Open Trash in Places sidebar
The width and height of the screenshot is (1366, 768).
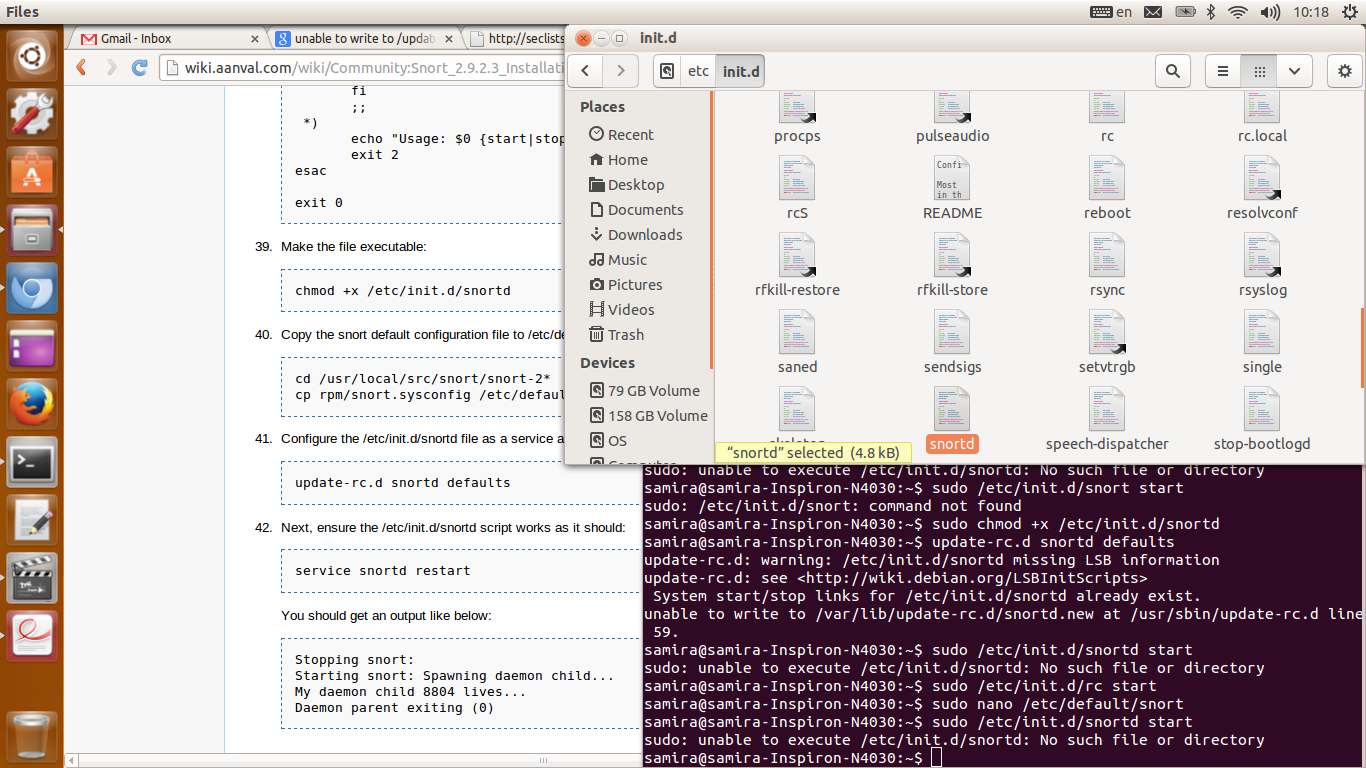pos(625,335)
